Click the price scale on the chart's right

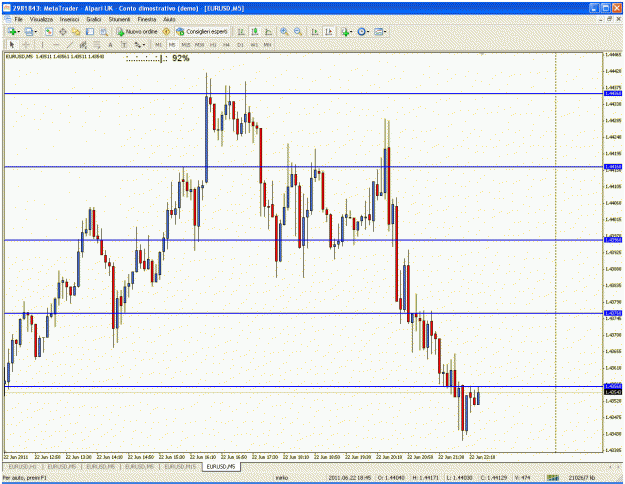coord(613,252)
